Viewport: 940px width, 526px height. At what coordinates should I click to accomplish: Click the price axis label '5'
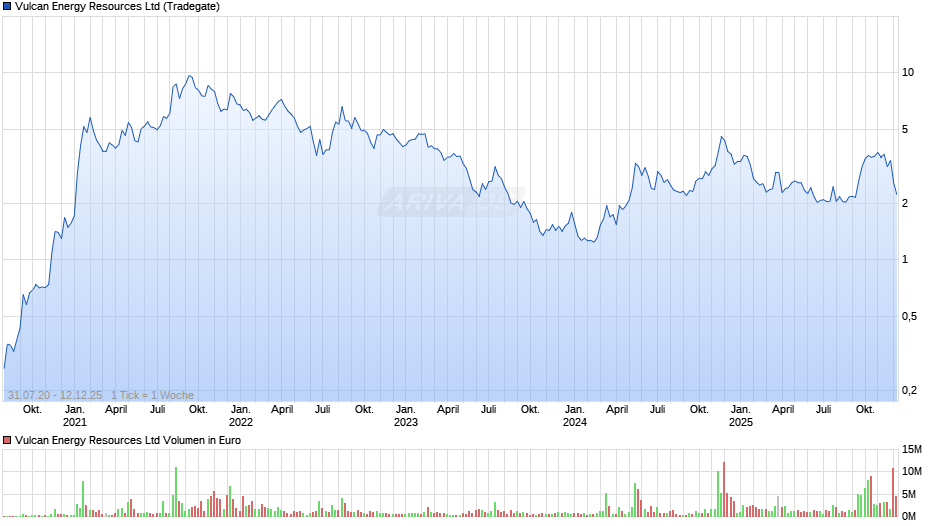(x=905, y=130)
